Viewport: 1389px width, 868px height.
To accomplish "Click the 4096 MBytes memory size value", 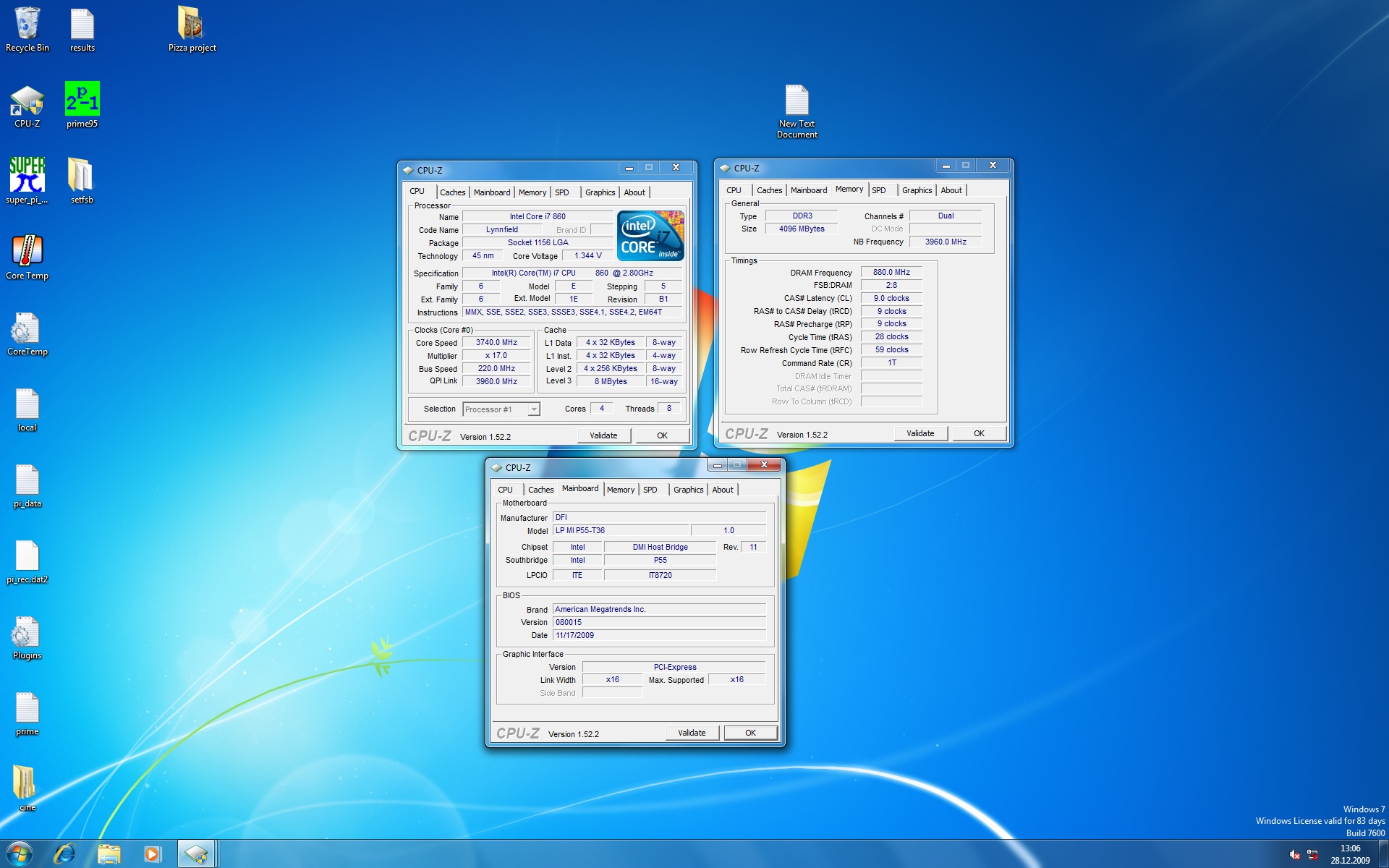I will 802,229.
